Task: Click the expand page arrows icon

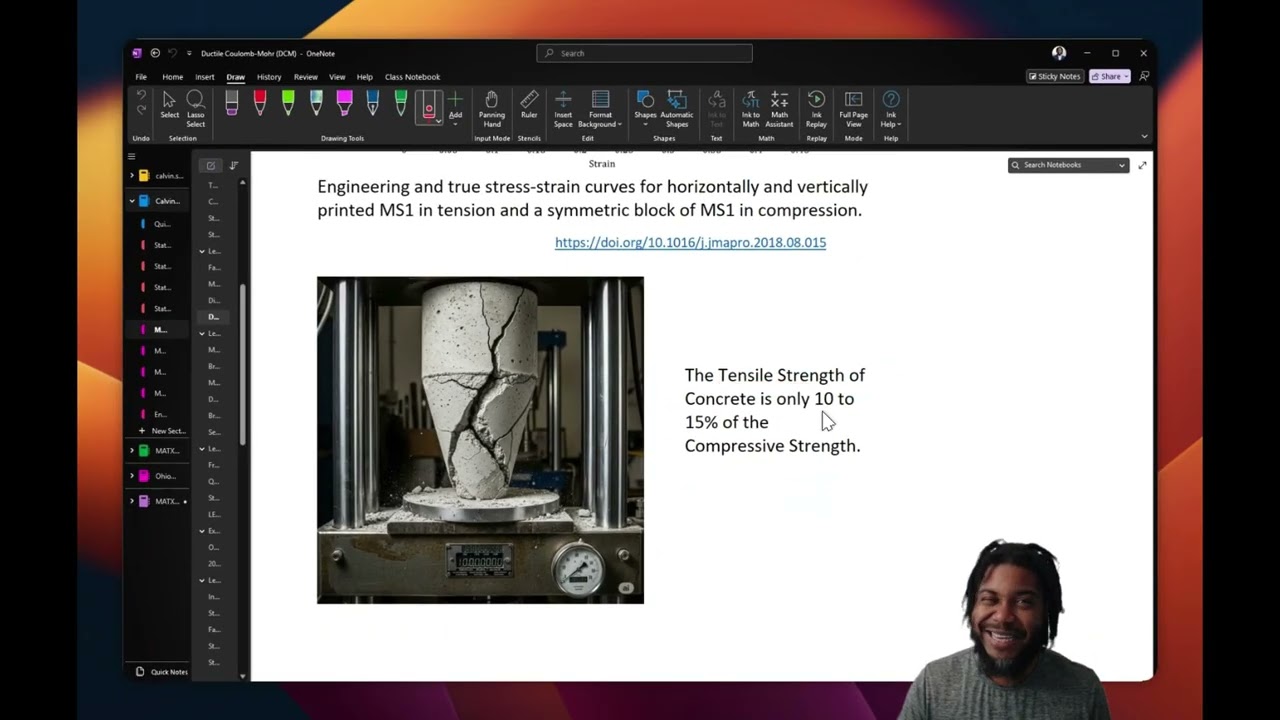Action: tap(1142, 165)
